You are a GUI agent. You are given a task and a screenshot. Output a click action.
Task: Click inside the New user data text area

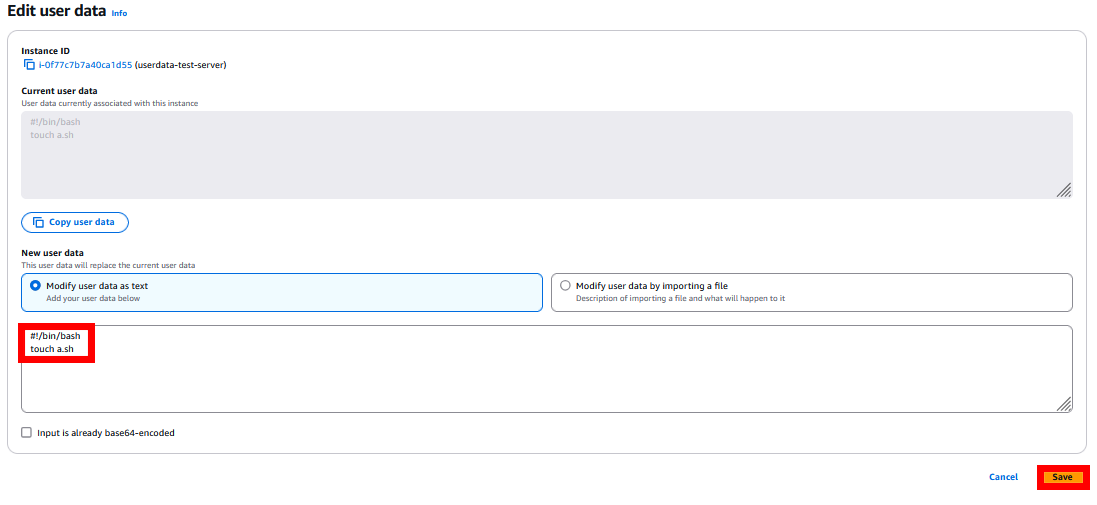click(546, 369)
